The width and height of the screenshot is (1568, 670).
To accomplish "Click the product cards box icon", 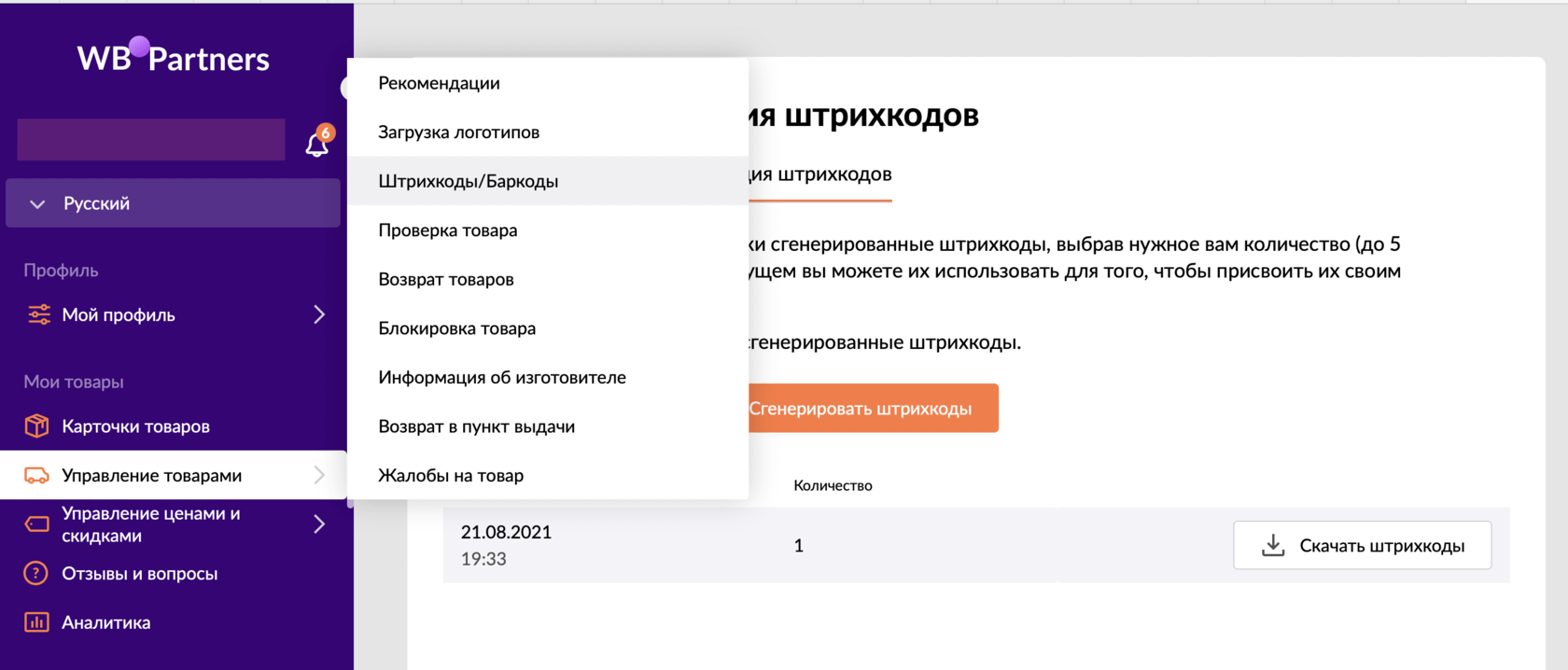I will pos(36,426).
